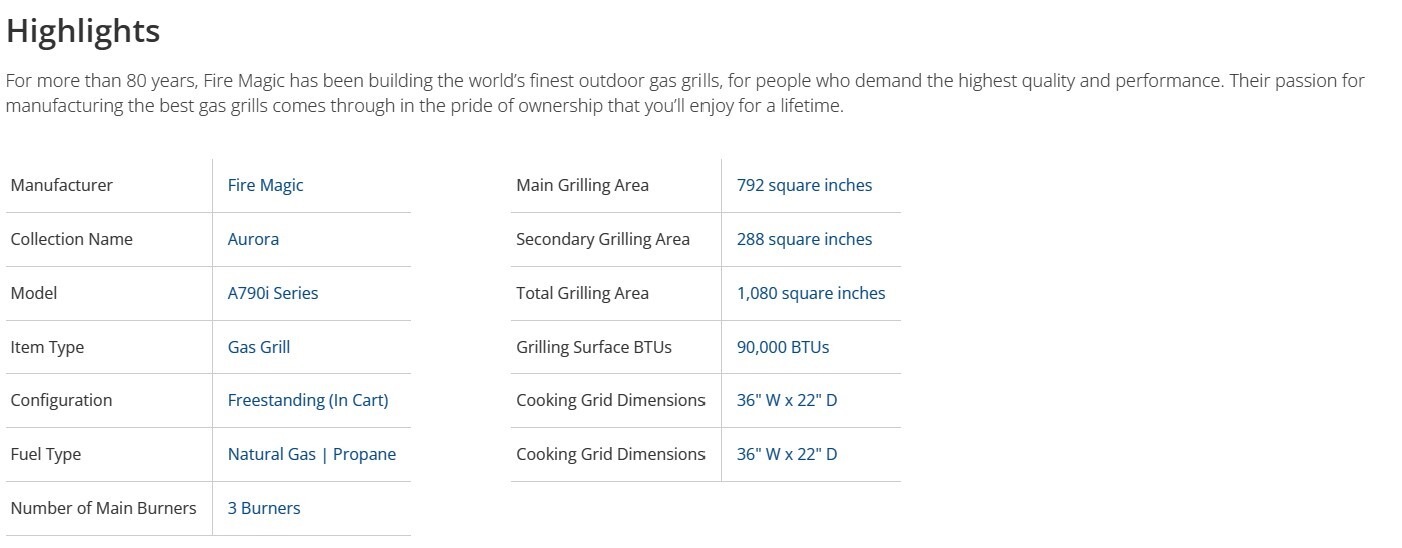Open the Aurora collection link

click(x=253, y=239)
